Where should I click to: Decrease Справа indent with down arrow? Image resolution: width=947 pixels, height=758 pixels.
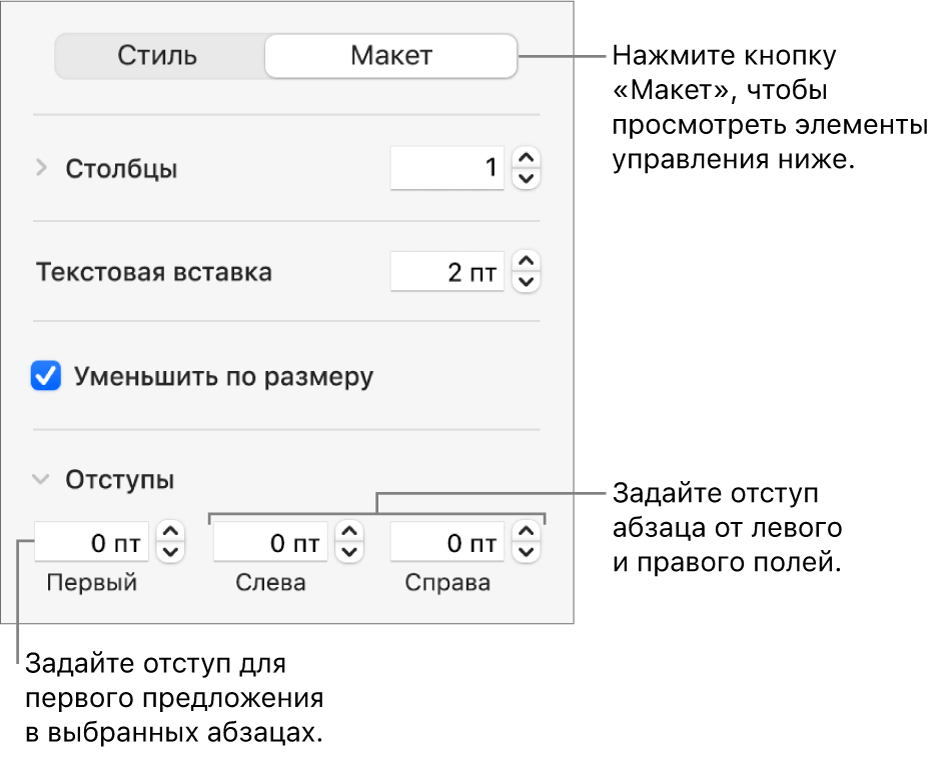pos(526,553)
